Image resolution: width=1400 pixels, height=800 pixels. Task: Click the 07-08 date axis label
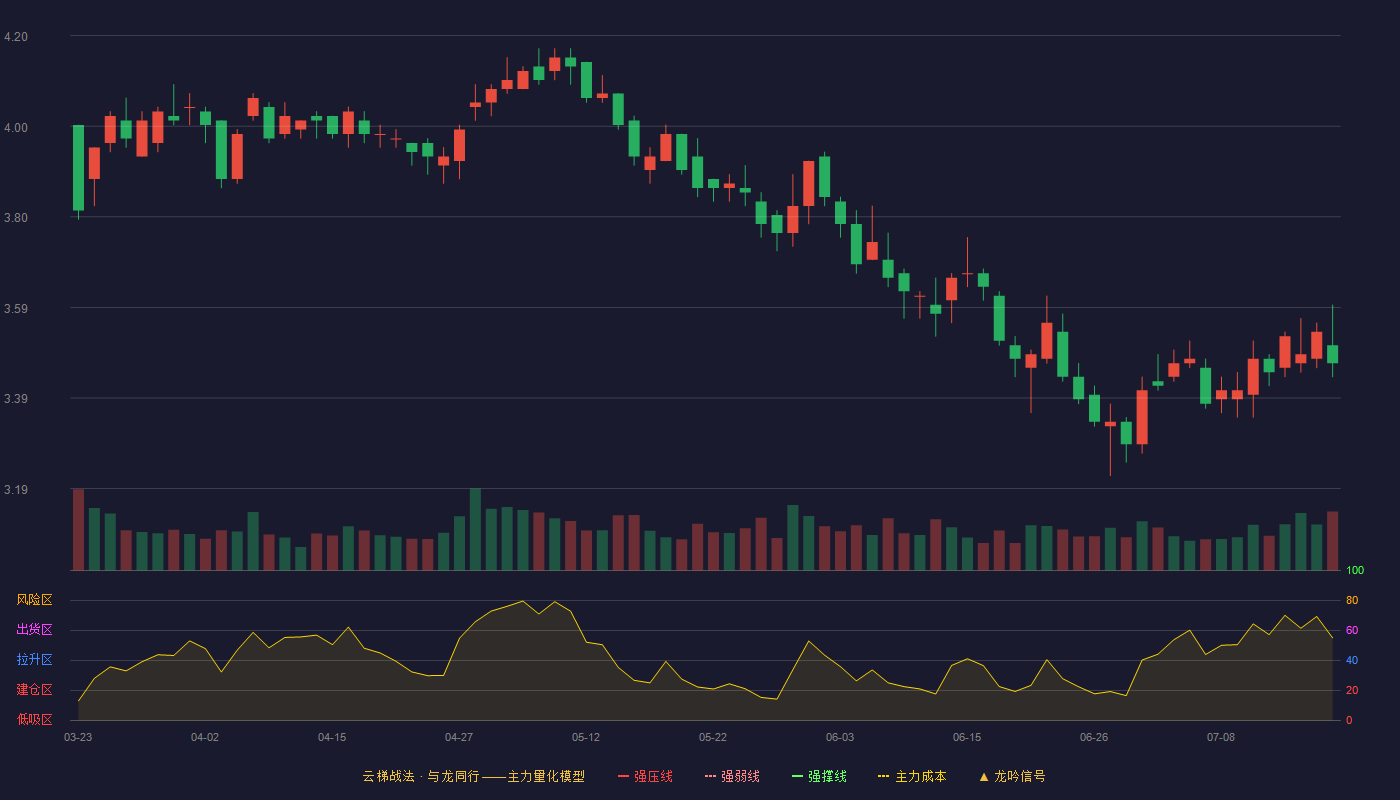1221,737
